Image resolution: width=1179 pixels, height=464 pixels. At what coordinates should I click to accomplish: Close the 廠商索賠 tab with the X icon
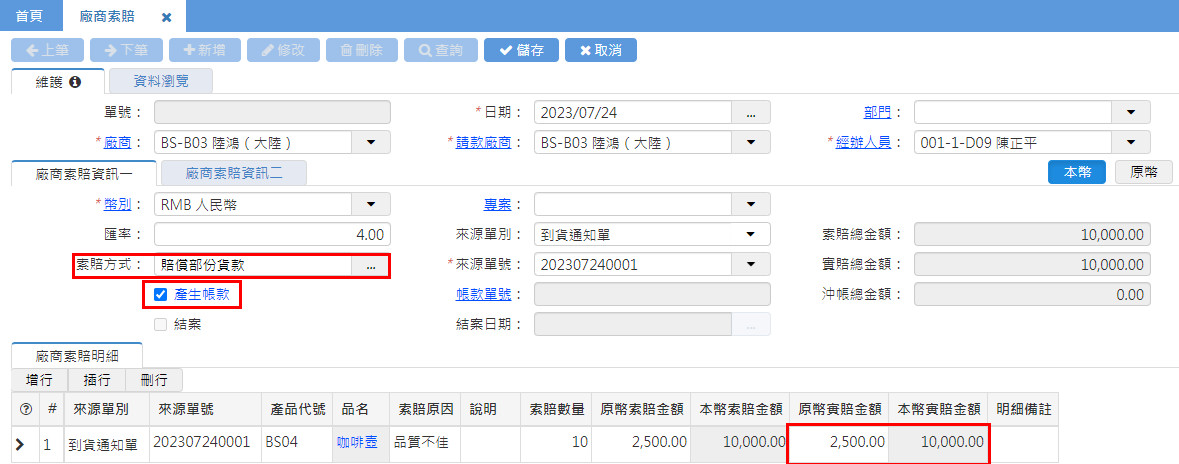pyautogui.click(x=167, y=17)
